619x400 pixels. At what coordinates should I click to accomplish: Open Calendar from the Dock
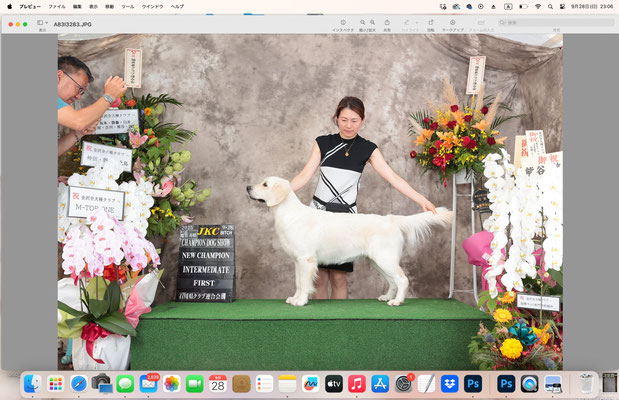[218, 384]
